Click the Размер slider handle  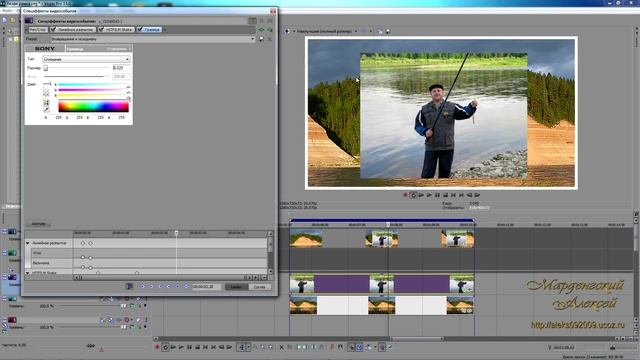(x=46, y=68)
